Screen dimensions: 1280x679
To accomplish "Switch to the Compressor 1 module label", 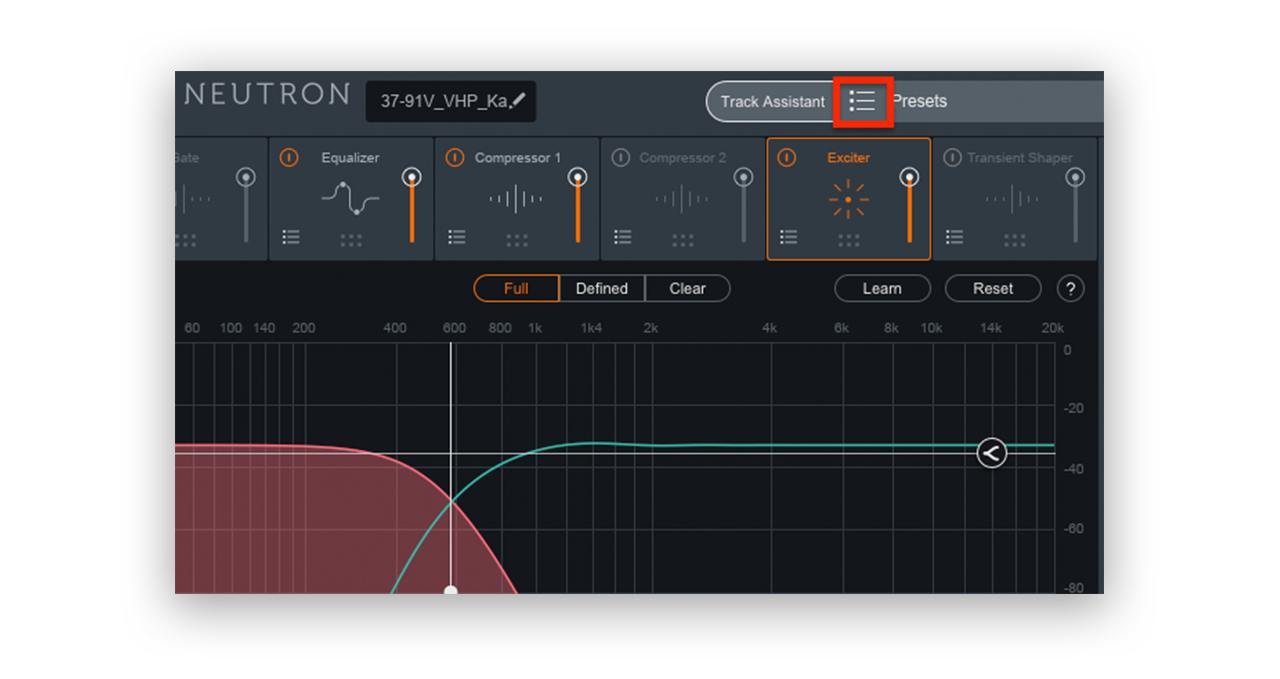I will point(518,158).
